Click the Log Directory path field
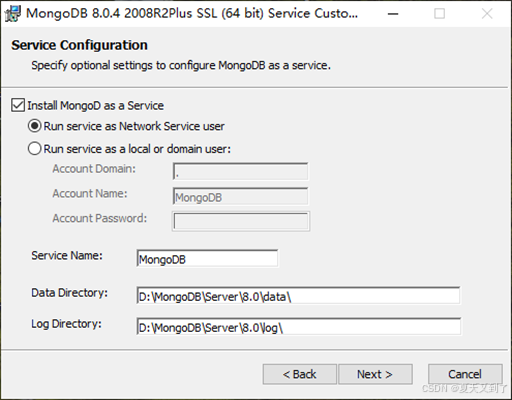 click(299, 327)
